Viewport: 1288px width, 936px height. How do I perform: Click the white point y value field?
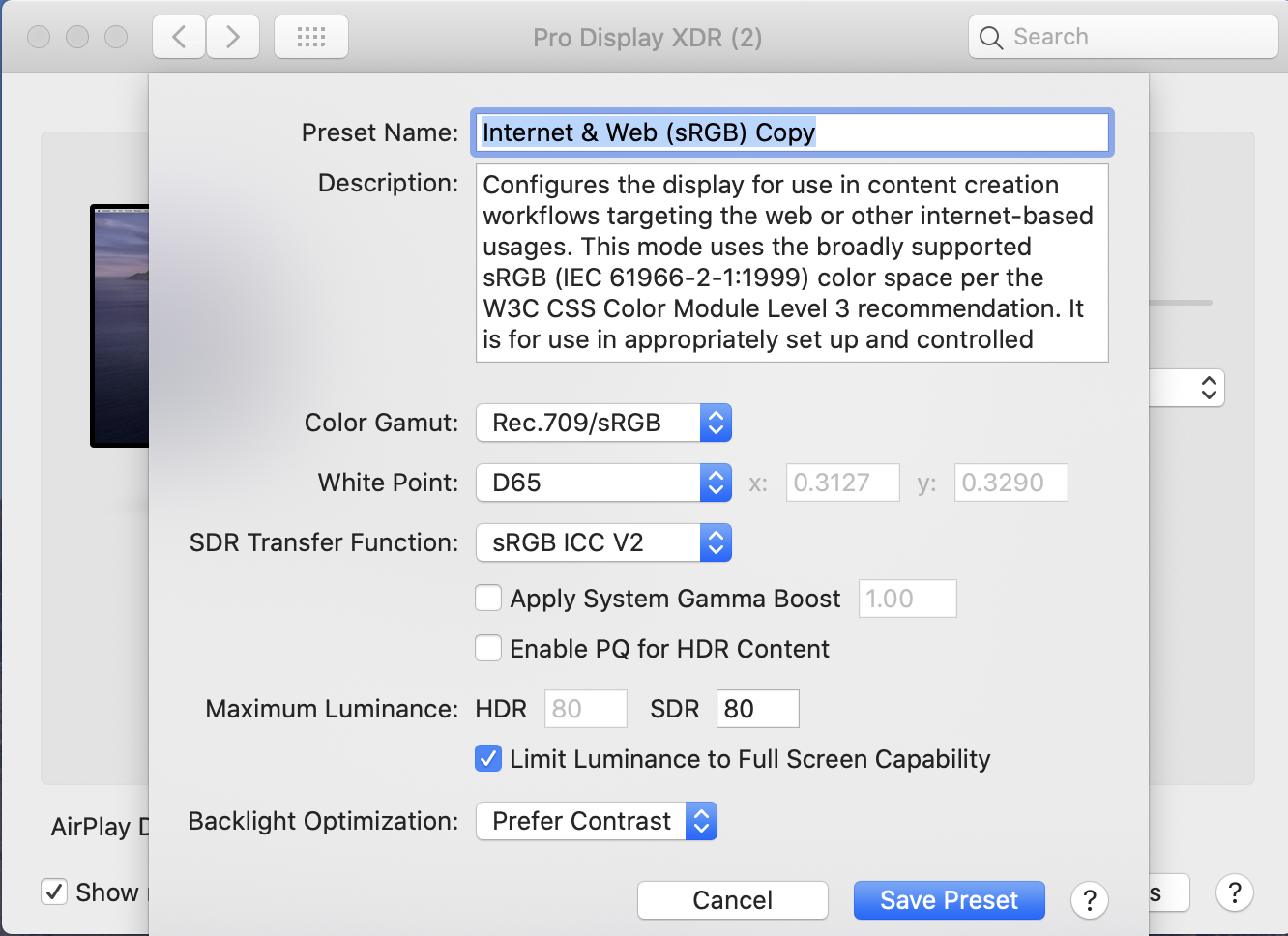tap(1010, 483)
